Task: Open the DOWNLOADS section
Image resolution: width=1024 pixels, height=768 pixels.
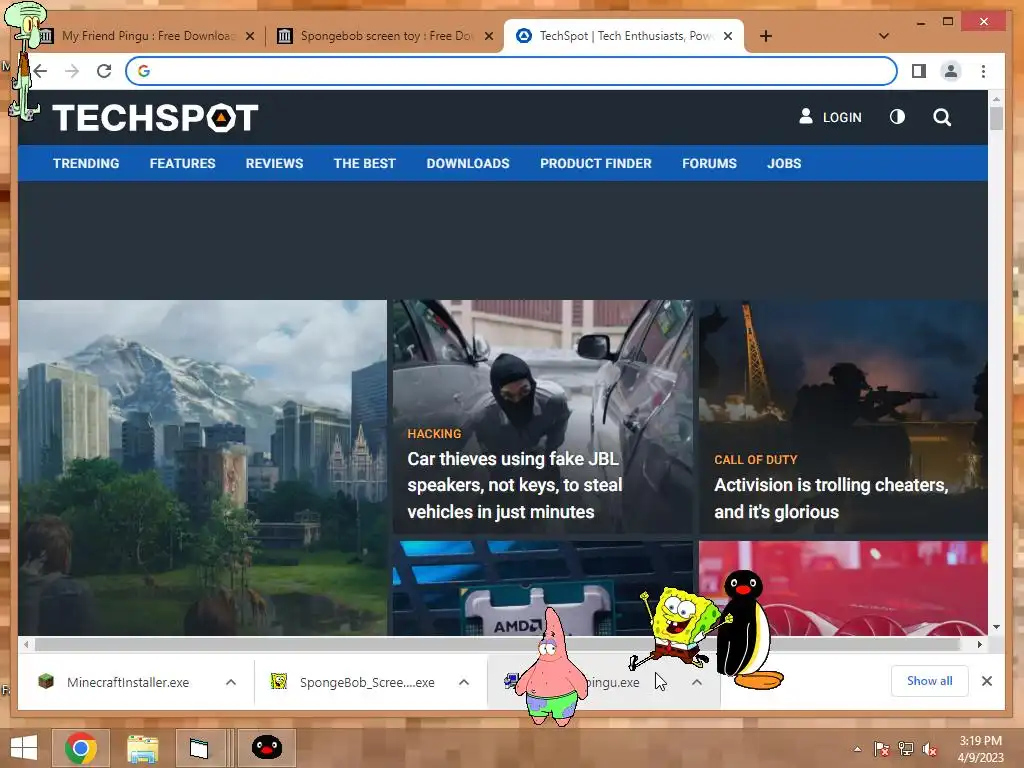Action: click(x=468, y=163)
